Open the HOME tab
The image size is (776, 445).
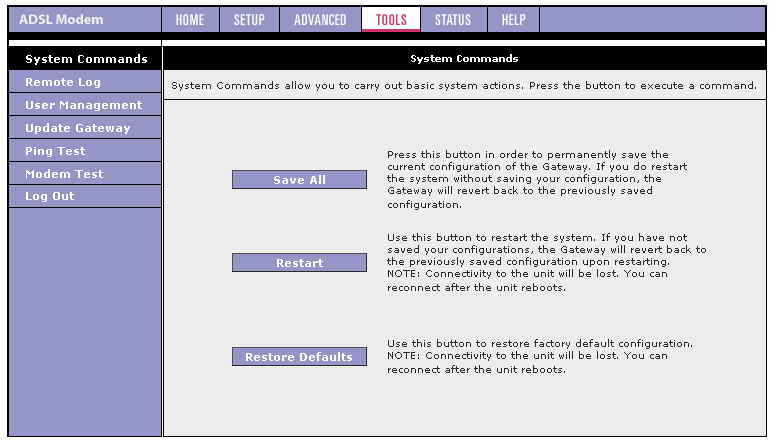click(x=190, y=20)
